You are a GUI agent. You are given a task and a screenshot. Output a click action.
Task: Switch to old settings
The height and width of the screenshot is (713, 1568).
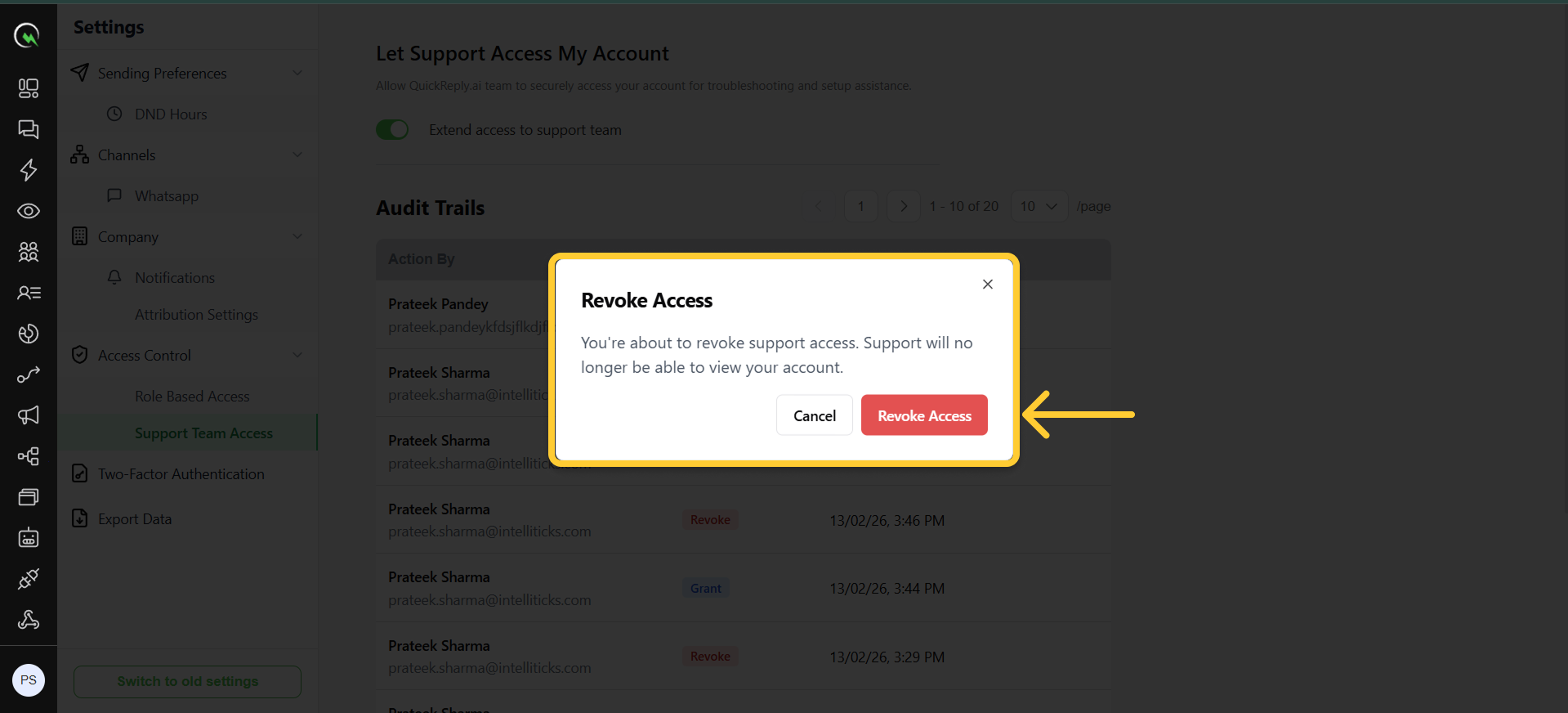(187, 681)
